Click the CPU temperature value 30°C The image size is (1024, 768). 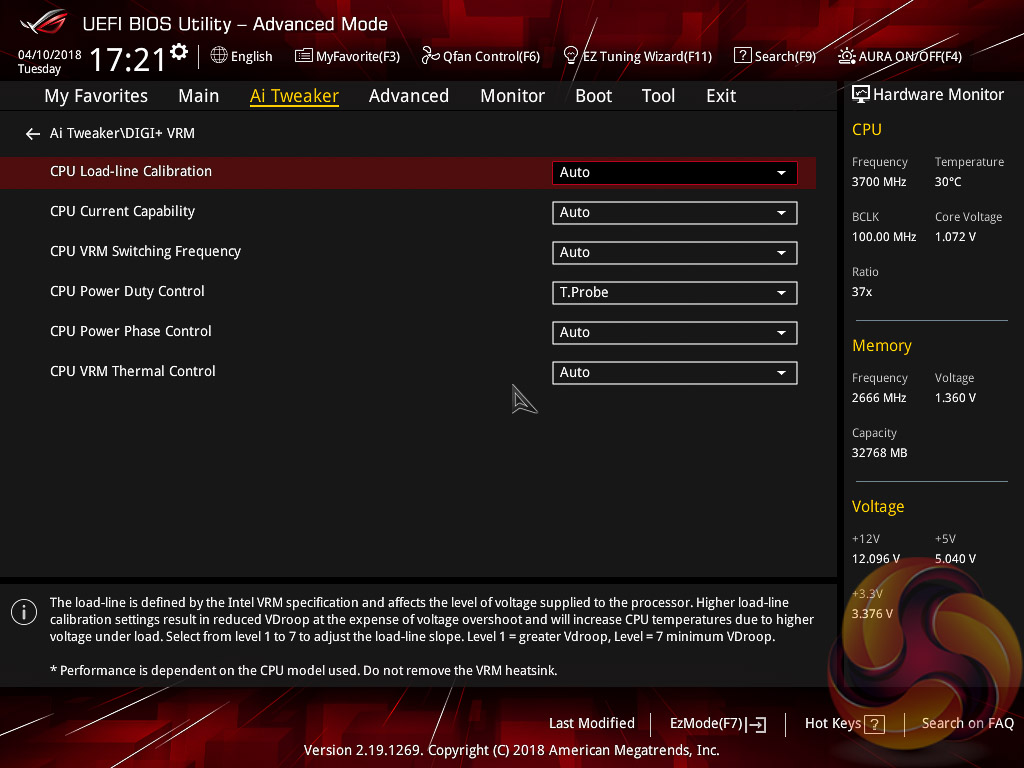948,182
